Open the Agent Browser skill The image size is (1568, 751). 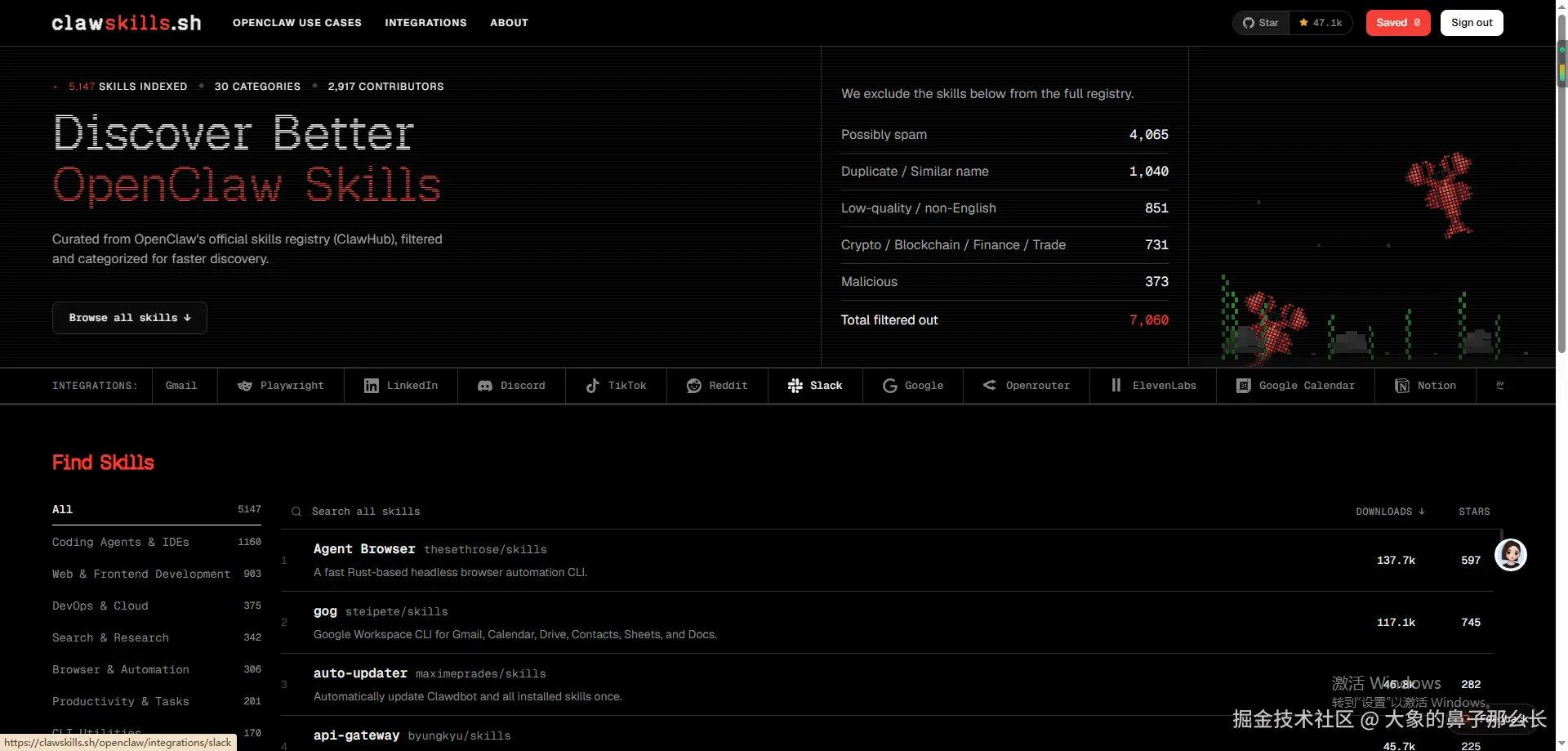[x=364, y=549]
